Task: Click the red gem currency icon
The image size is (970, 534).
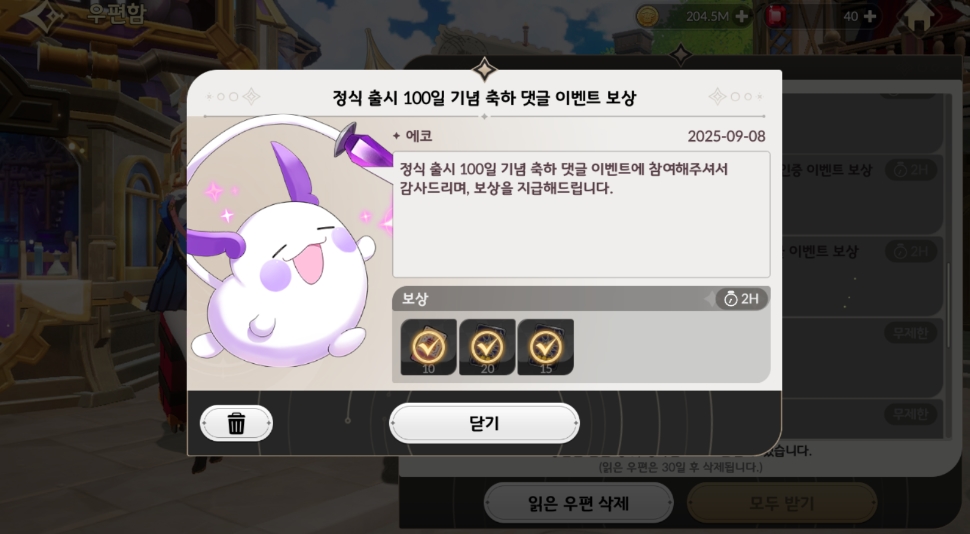Action: click(775, 16)
